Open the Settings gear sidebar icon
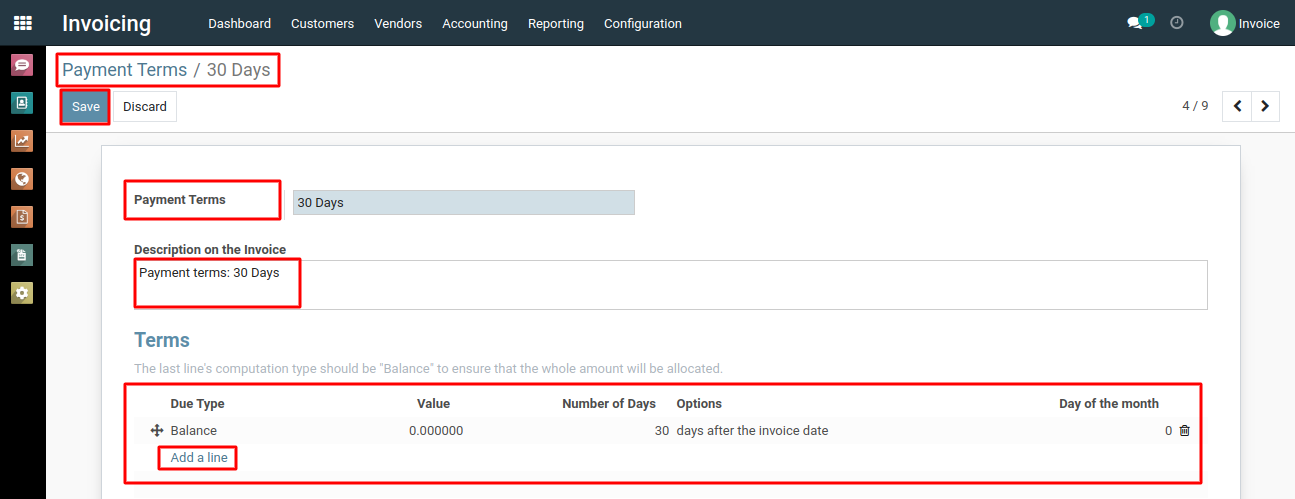1295x499 pixels. [x=22, y=293]
